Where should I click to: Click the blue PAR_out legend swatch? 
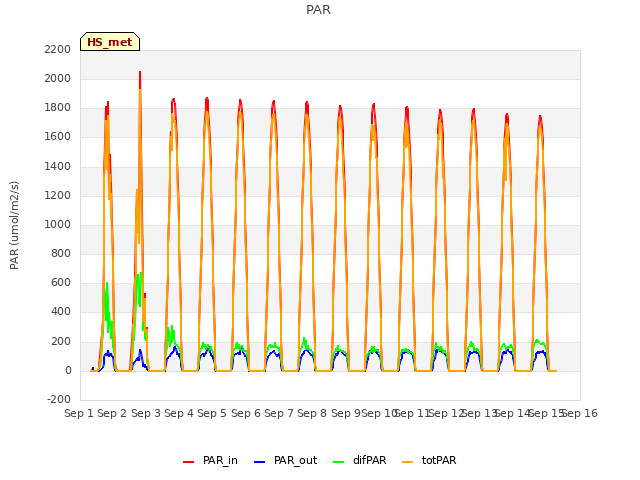pos(259,462)
